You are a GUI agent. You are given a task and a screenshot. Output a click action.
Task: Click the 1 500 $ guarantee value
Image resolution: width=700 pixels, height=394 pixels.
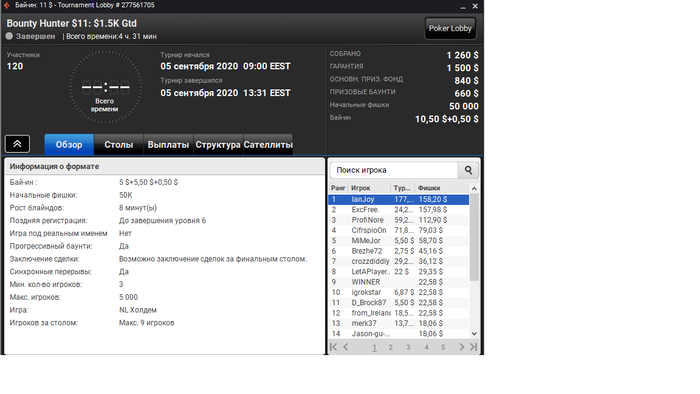(462, 68)
